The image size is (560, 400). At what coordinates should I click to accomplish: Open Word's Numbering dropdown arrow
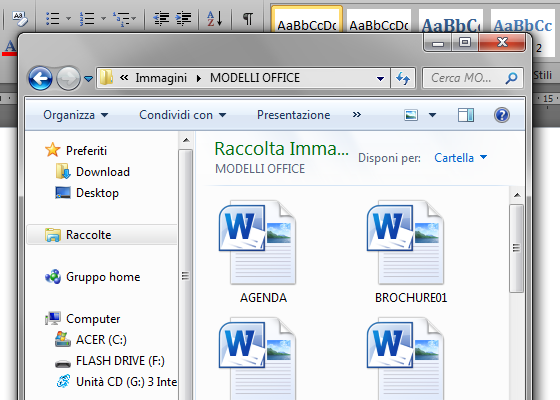[x=103, y=18]
